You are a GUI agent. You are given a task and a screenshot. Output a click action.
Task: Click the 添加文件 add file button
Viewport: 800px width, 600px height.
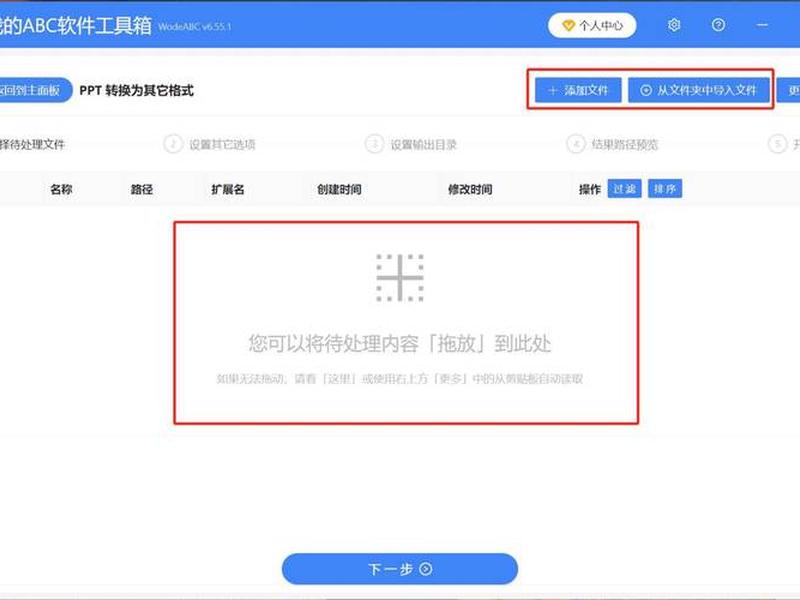coord(578,90)
